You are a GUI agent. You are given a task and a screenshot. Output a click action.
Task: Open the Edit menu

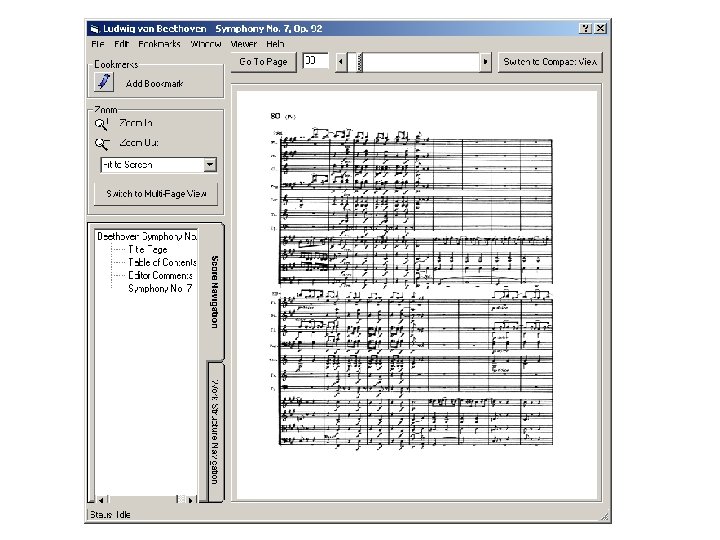click(x=121, y=44)
